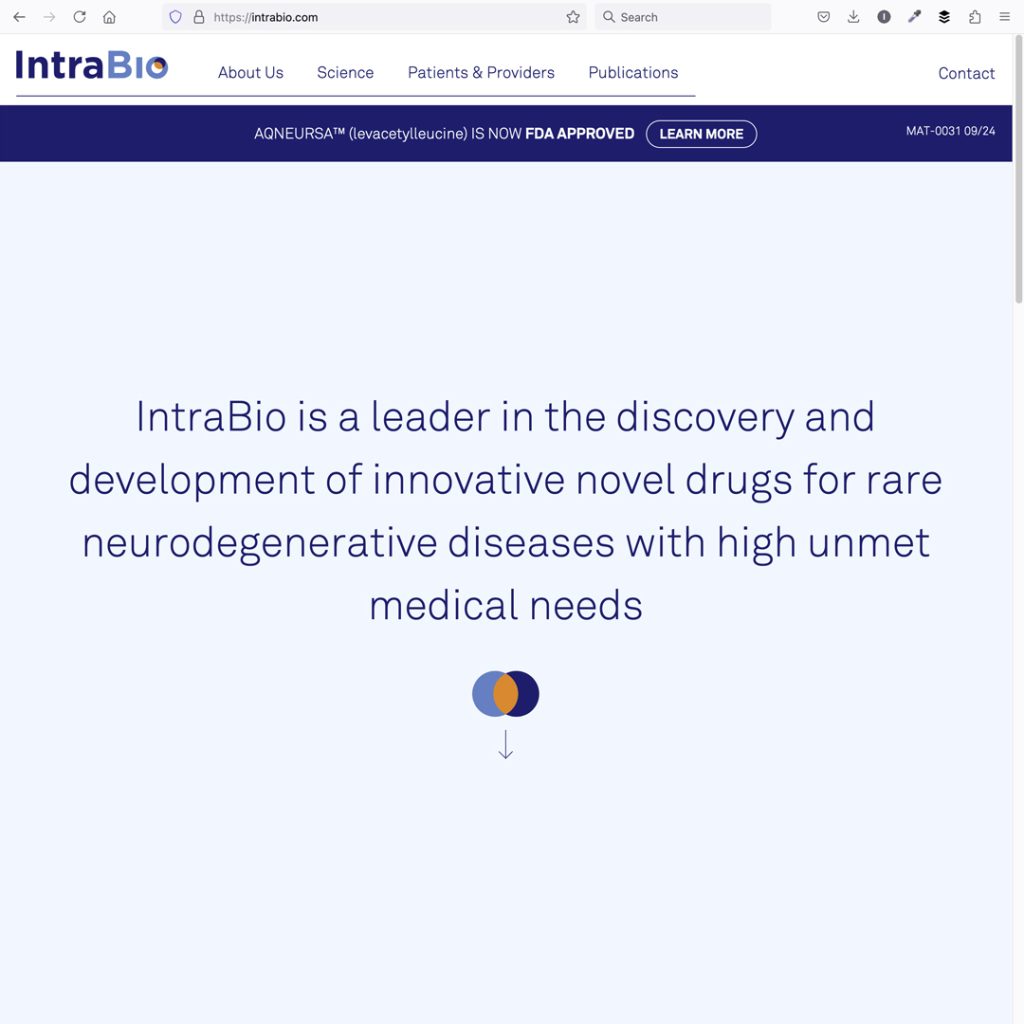Screen dimensions: 1024x1024
Task: Open the Firefox hamburger menu
Action: coord(1005,17)
